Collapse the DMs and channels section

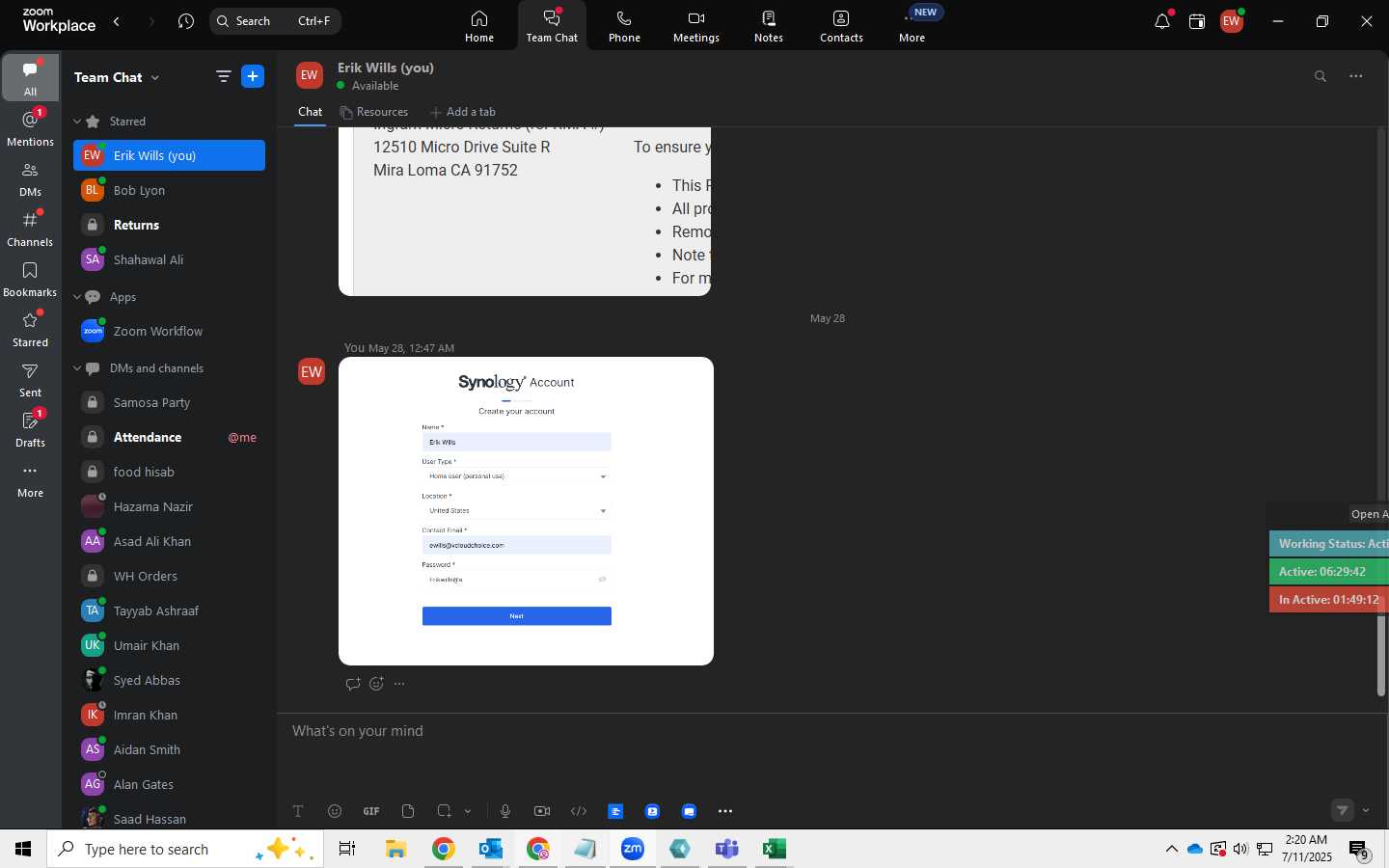77,368
